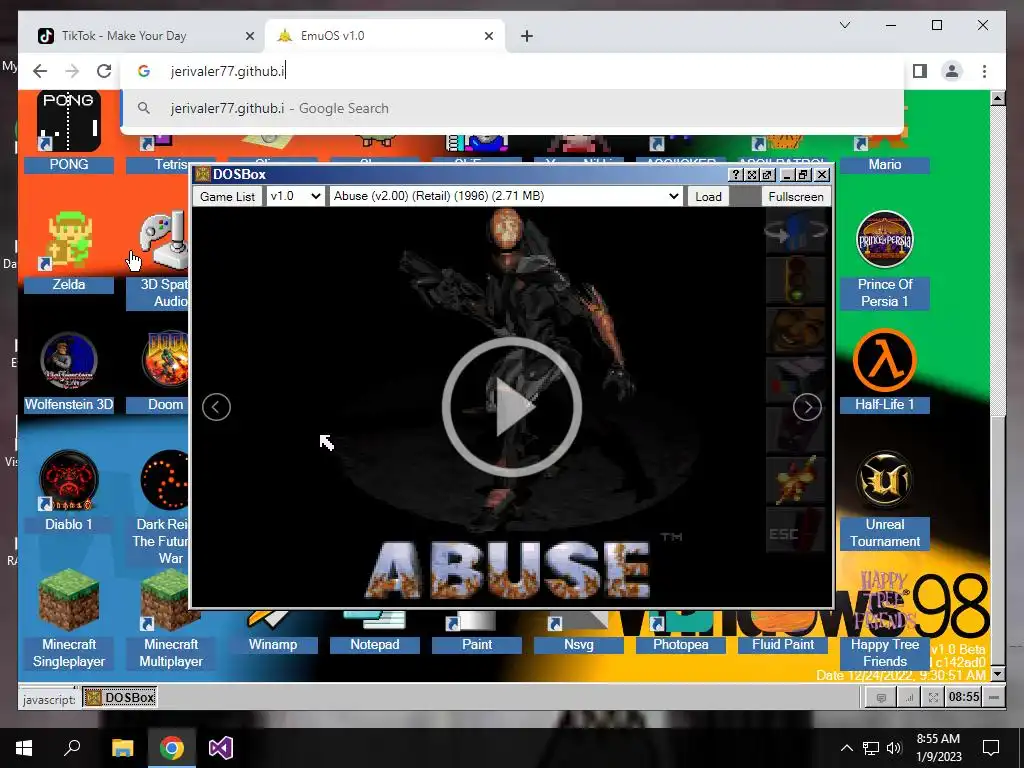Open Chrome side panel icon
Screen dimensions: 1024x768
[920, 71]
